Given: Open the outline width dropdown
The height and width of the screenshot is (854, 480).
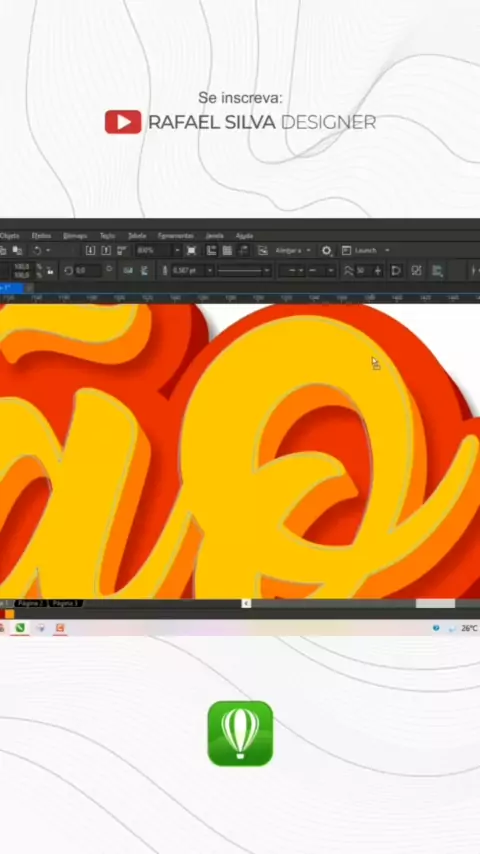Looking at the screenshot, I should (x=210, y=270).
